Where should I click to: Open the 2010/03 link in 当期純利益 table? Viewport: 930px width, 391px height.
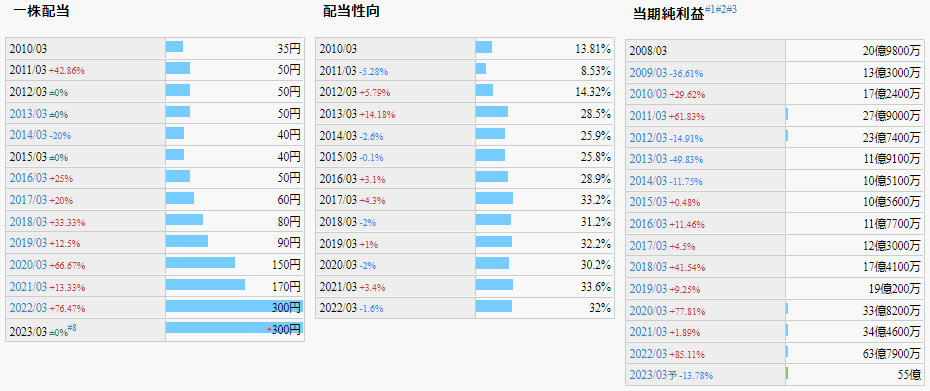(x=648, y=94)
